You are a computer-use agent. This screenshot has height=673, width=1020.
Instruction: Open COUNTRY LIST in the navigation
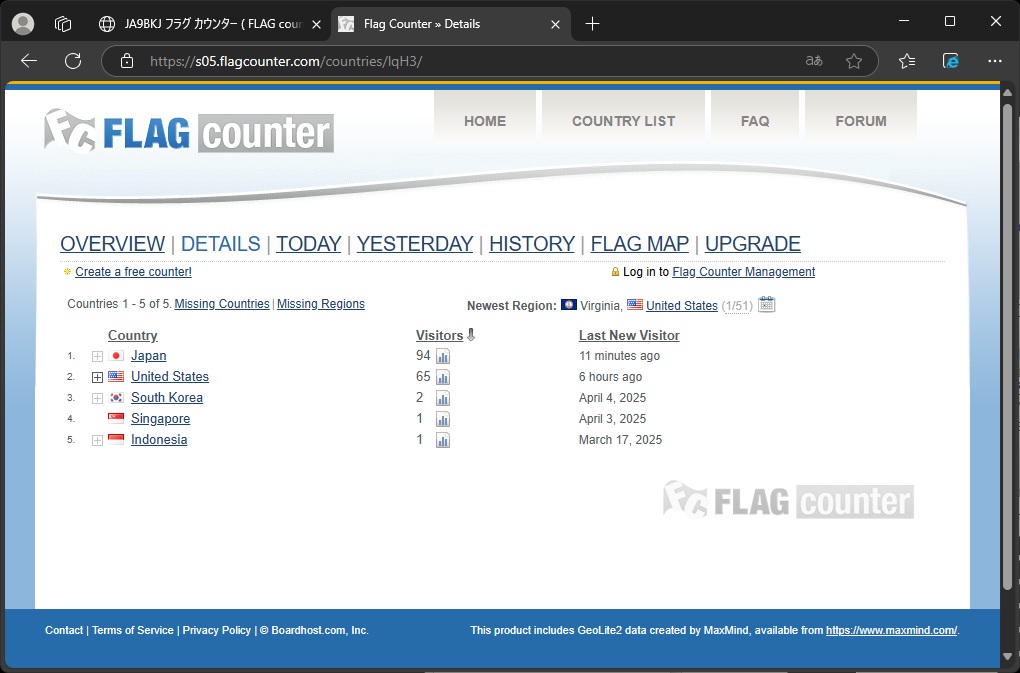coord(623,121)
